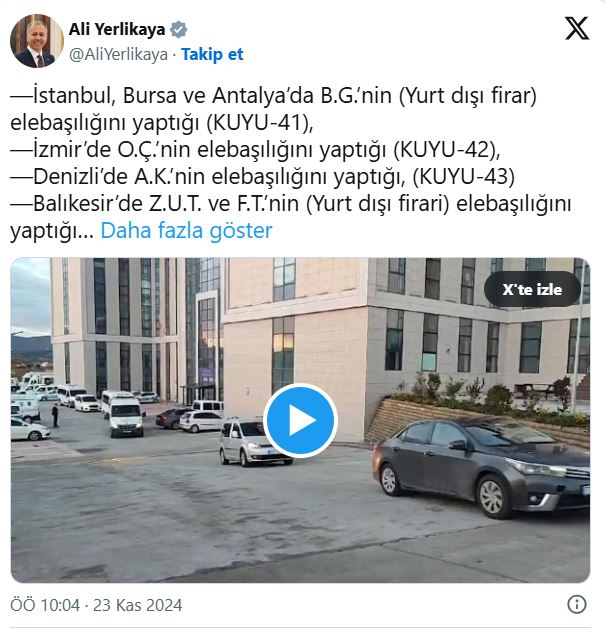Image resolution: width=606 pixels, height=630 pixels.
Task: Click the circled info icon below the video
Action: click(x=577, y=604)
